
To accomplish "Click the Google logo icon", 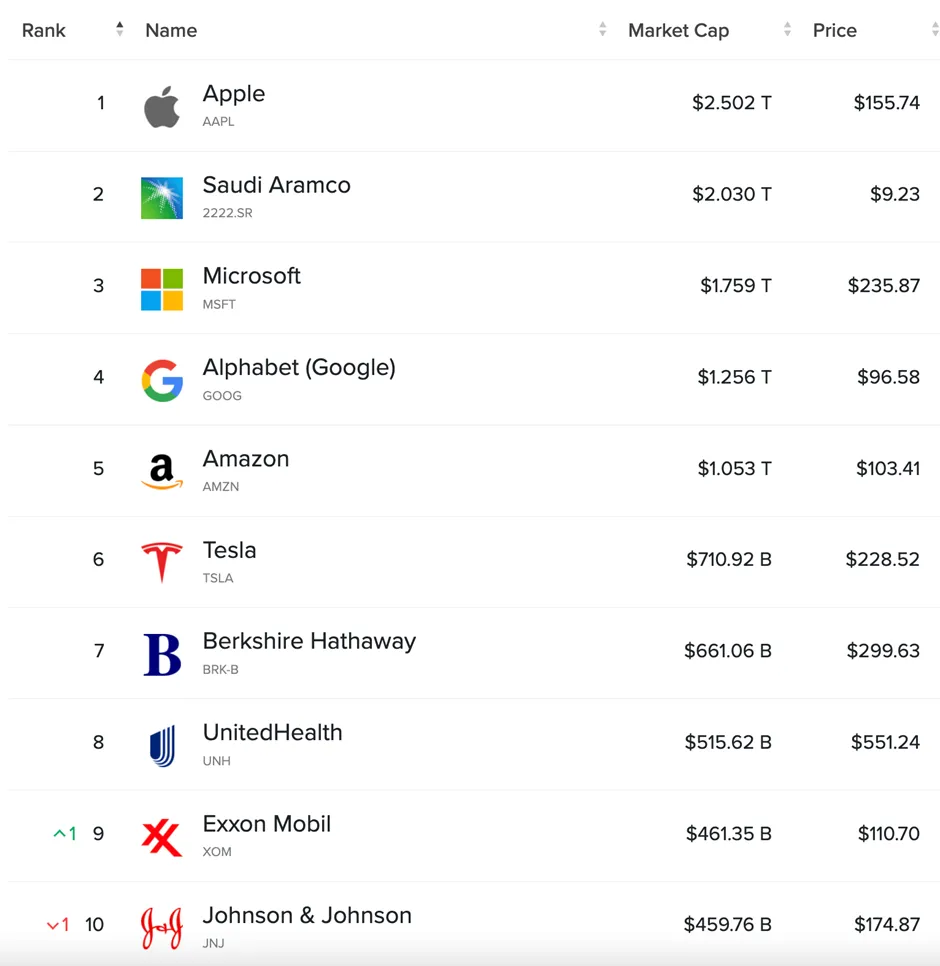I will pos(161,381).
